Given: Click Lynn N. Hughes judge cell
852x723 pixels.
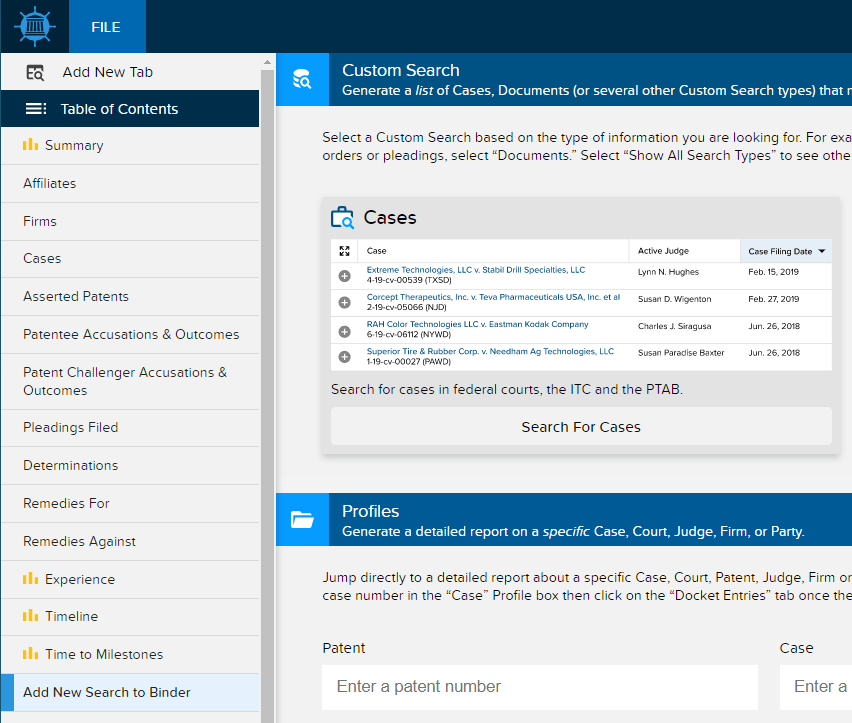Looking at the screenshot, I should coord(668,272).
